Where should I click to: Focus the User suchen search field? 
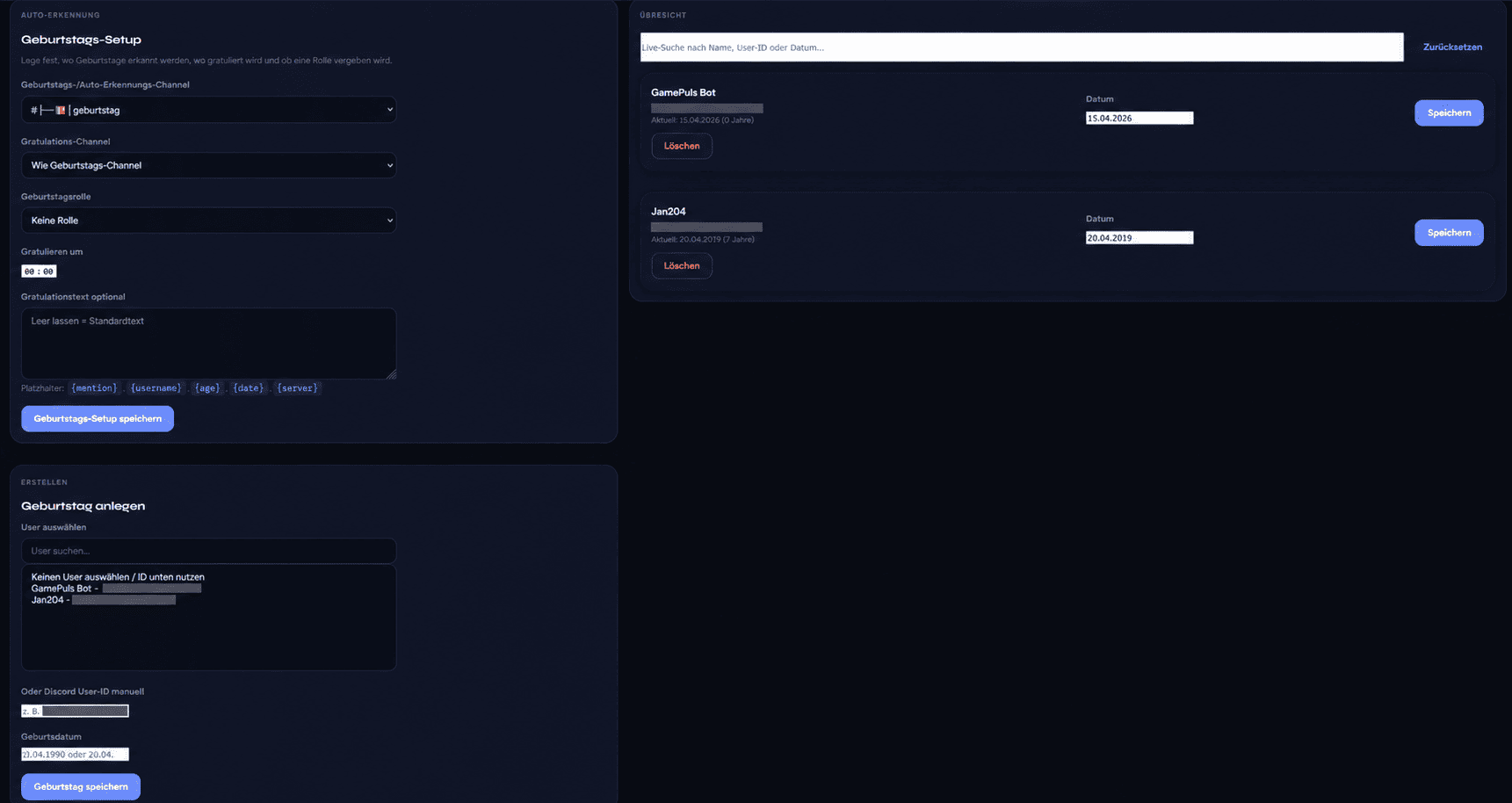click(x=208, y=551)
